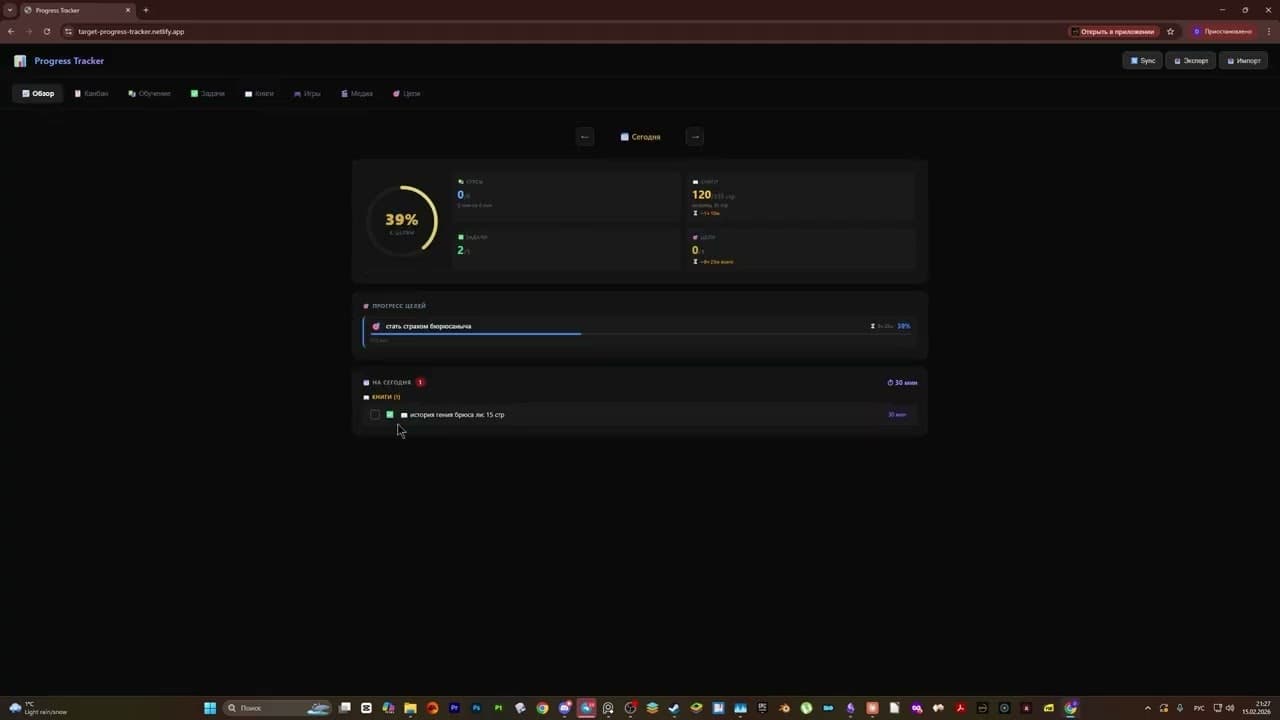
Task: Open the Progress Tracker app logo icon
Action: tap(20, 61)
